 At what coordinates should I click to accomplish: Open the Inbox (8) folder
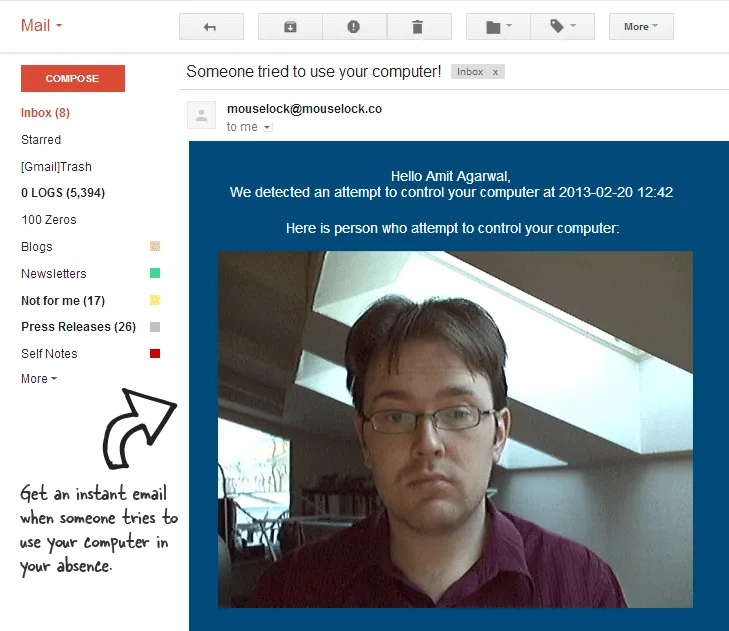(45, 113)
